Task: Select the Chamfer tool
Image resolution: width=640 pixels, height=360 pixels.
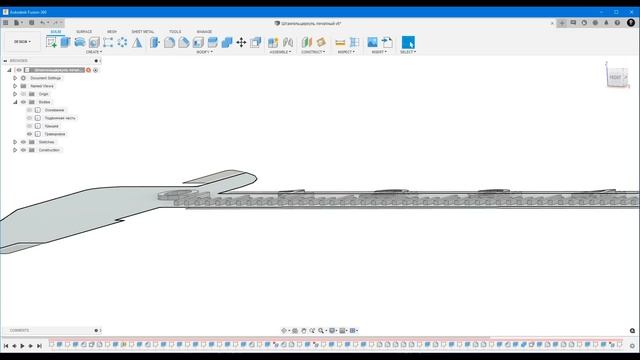Action: (184, 42)
